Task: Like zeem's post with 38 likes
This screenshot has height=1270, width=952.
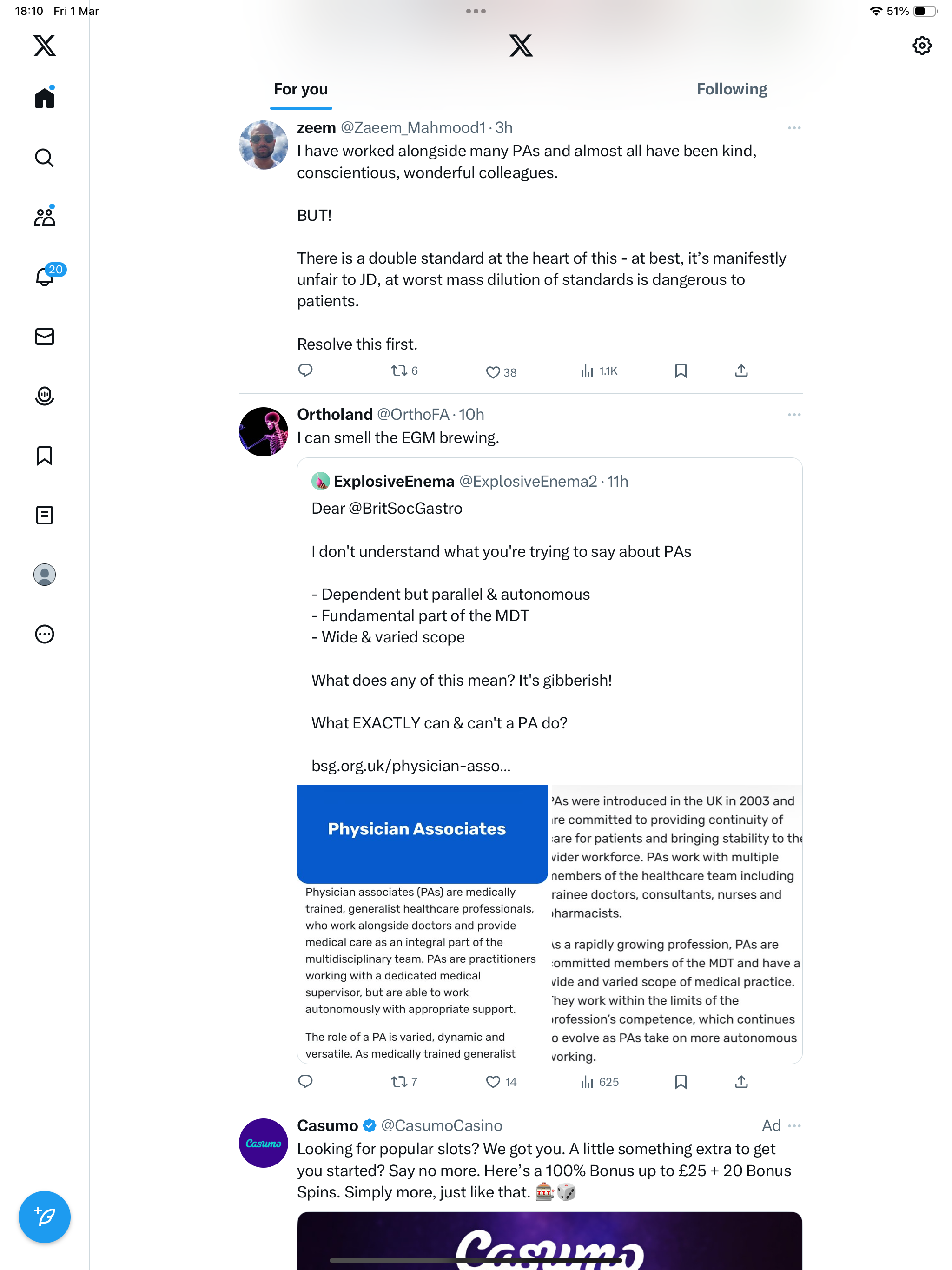Action: tap(501, 372)
